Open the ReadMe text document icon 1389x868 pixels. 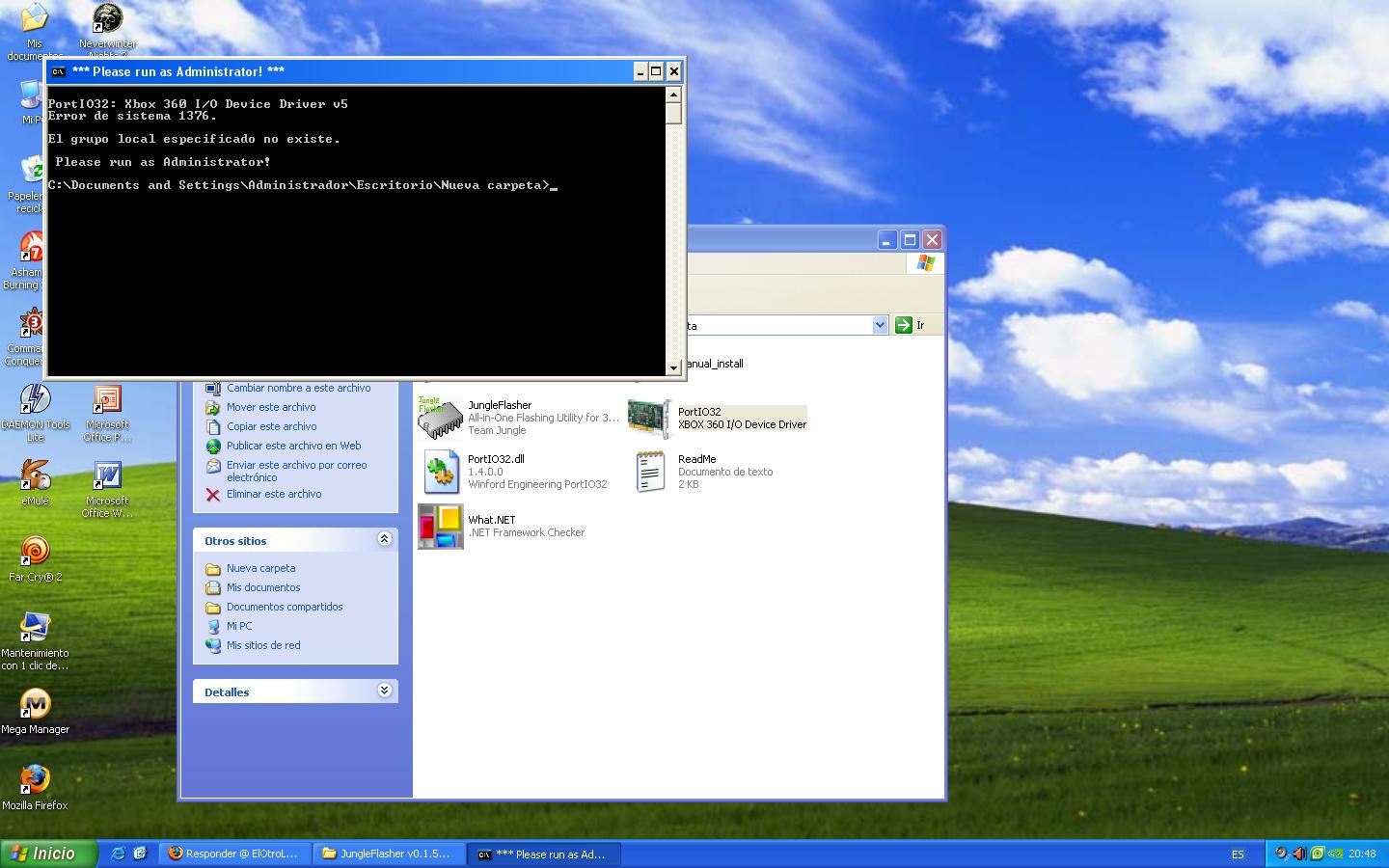(x=649, y=472)
